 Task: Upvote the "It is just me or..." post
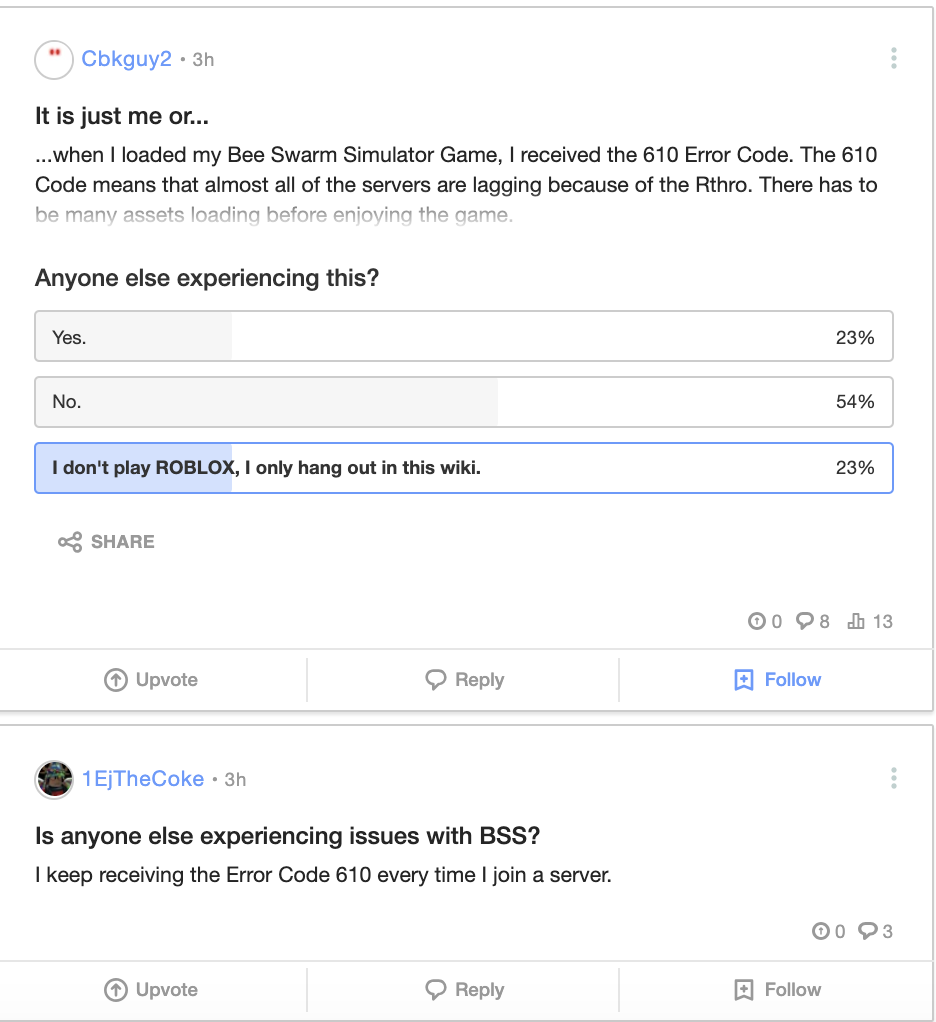click(152, 680)
